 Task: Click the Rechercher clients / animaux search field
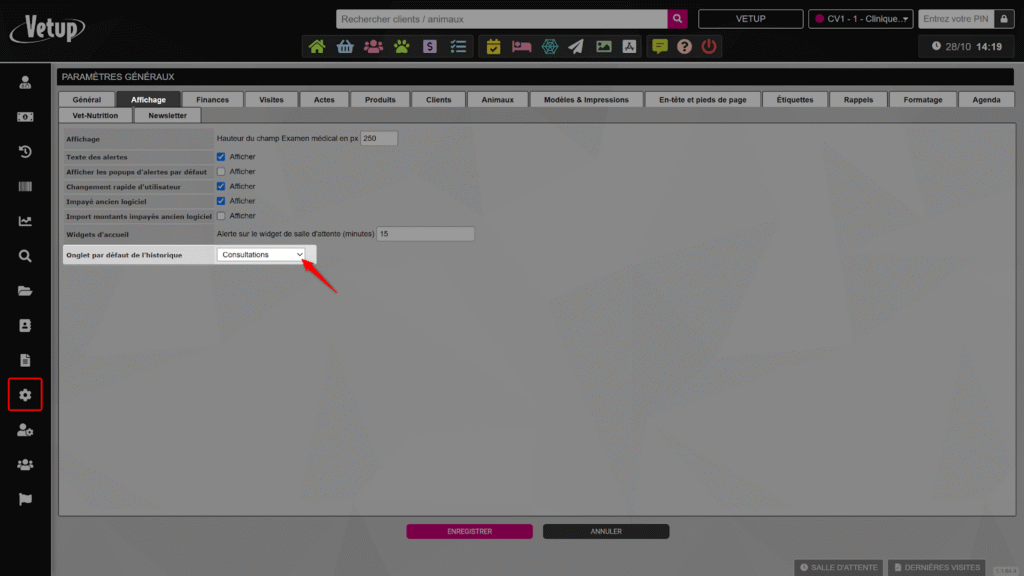coord(502,19)
